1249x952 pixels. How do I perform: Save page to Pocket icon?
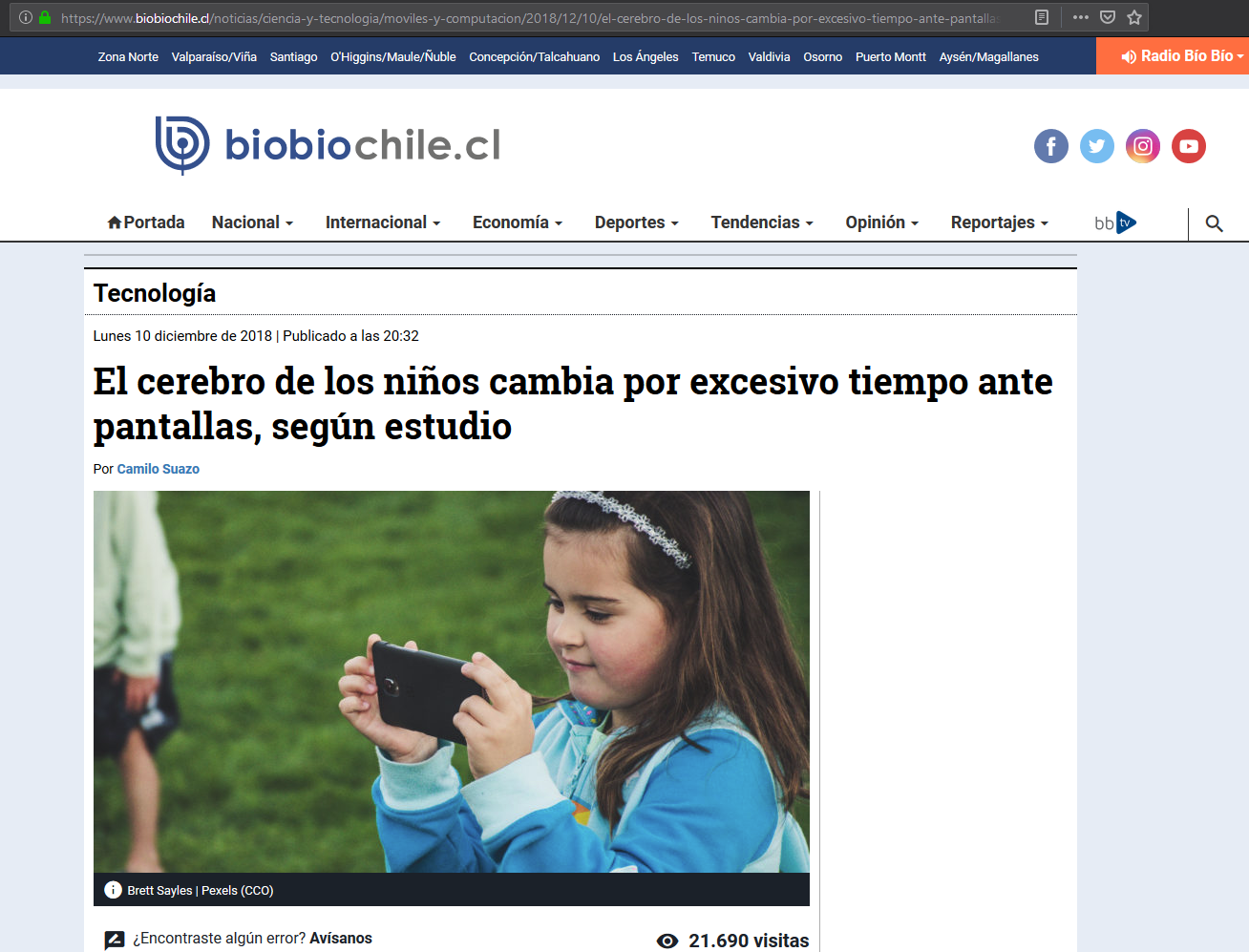tap(1108, 17)
